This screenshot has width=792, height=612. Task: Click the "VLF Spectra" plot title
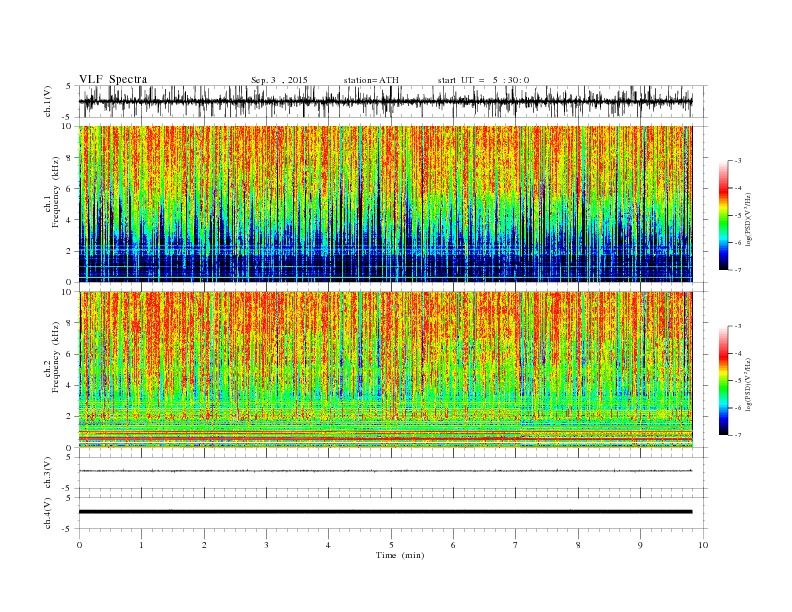(x=113, y=79)
